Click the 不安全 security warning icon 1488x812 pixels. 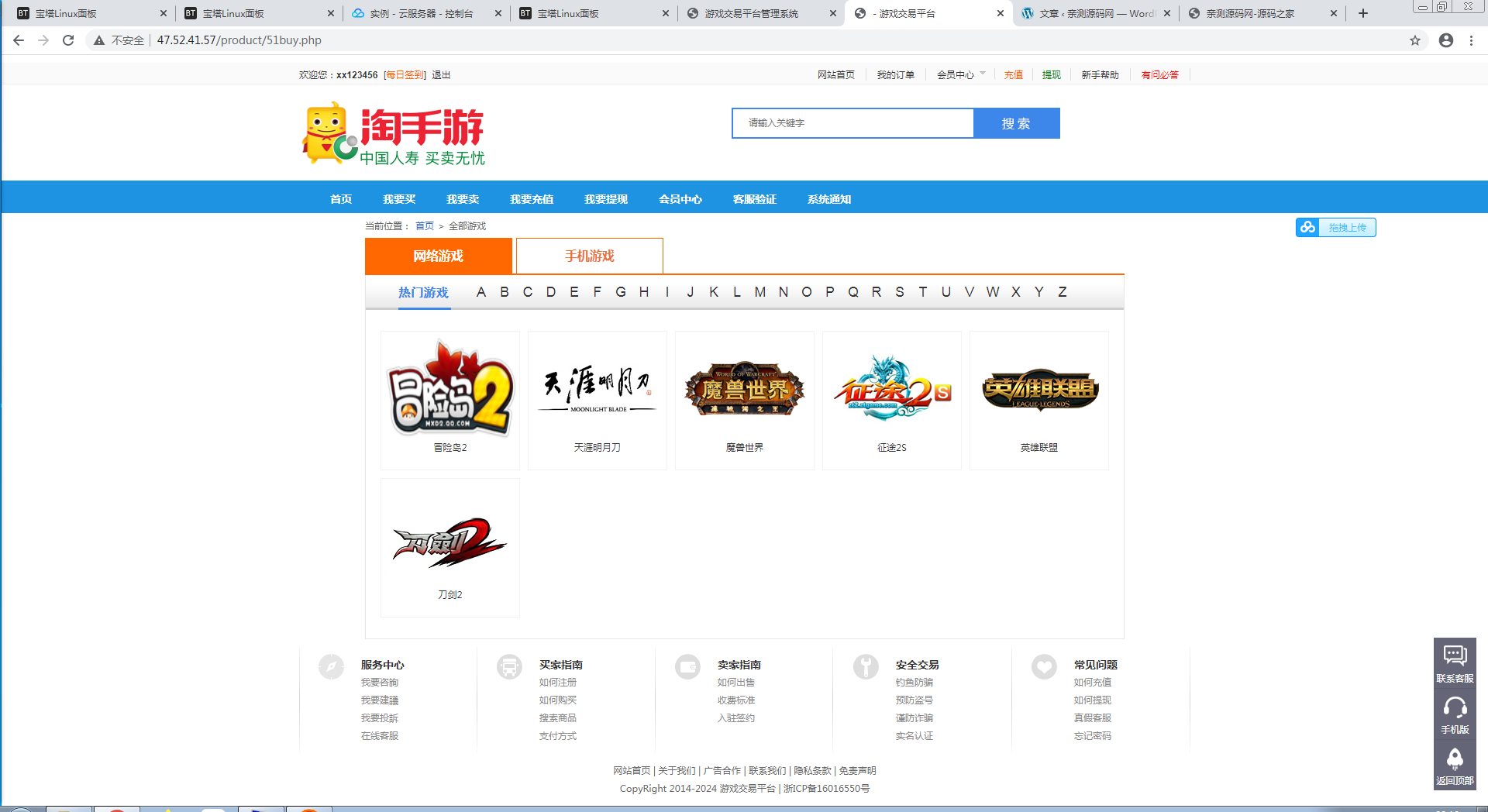click(99, 40)
